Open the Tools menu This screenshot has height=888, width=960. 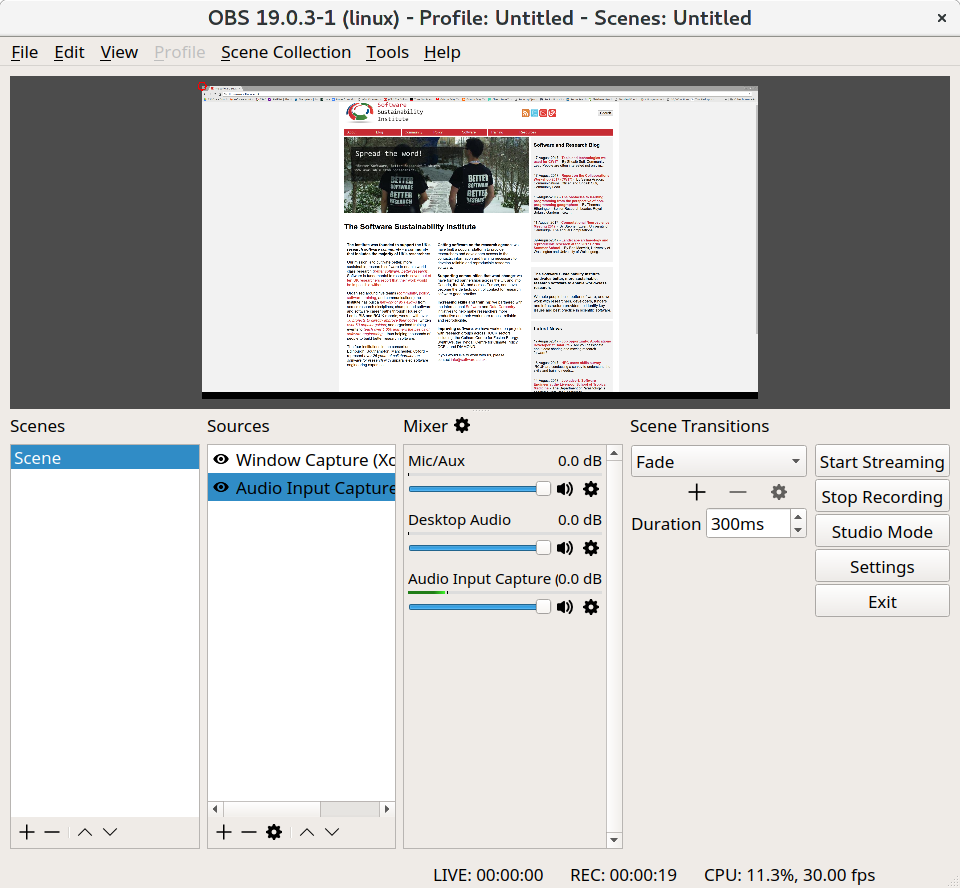coord(387,52)
